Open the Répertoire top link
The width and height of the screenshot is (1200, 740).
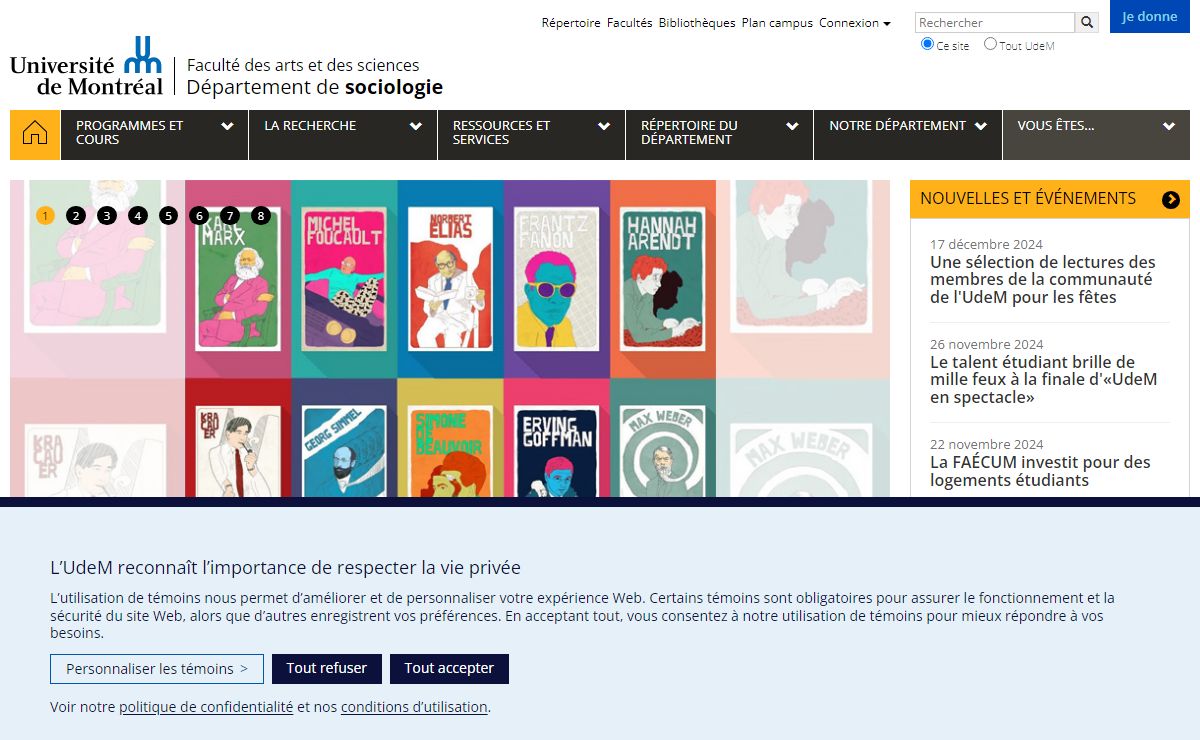[x=571, y=22]
